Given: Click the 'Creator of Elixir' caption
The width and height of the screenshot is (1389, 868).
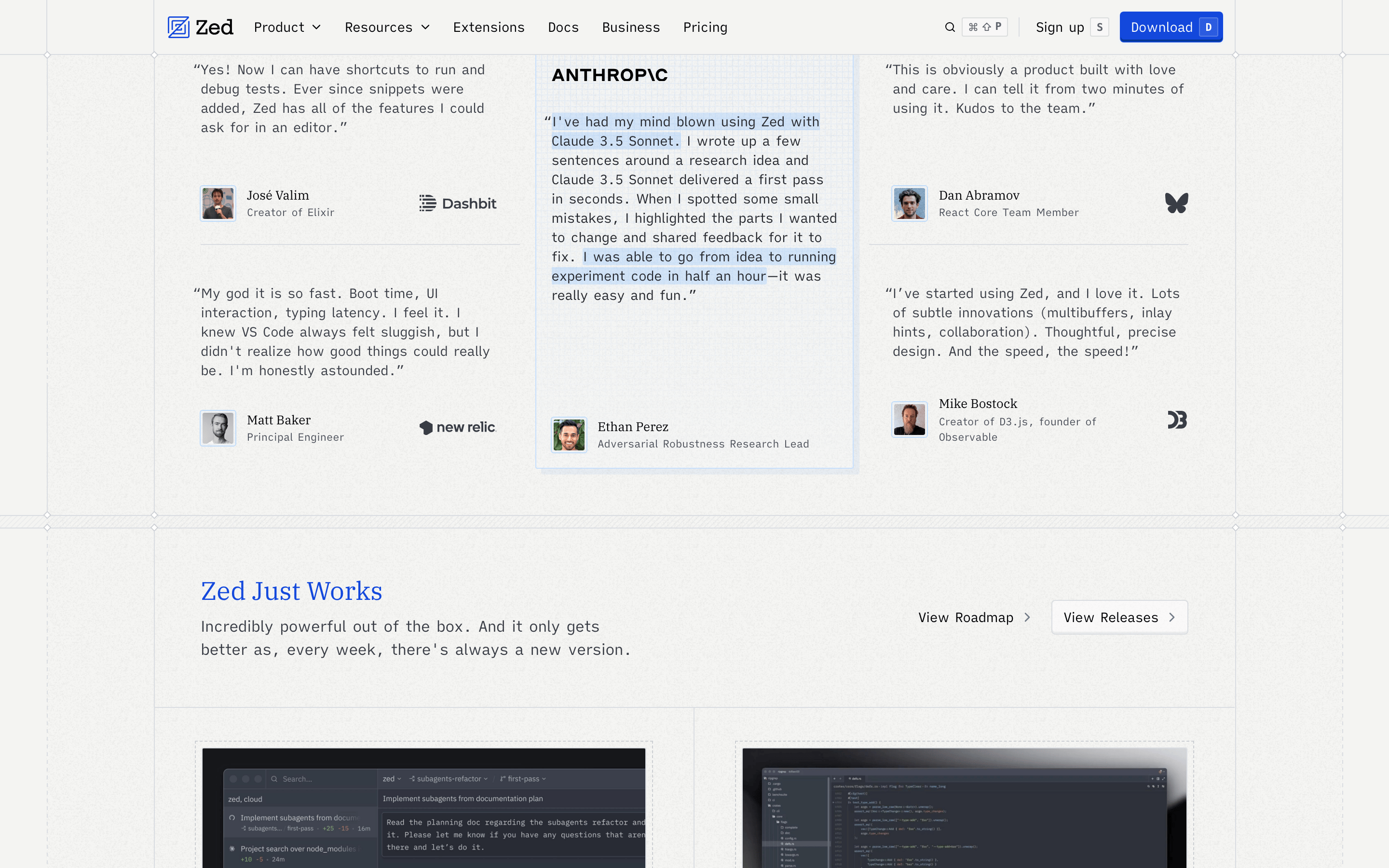Looking at the screenshot, I should click(x=290, y=212).
